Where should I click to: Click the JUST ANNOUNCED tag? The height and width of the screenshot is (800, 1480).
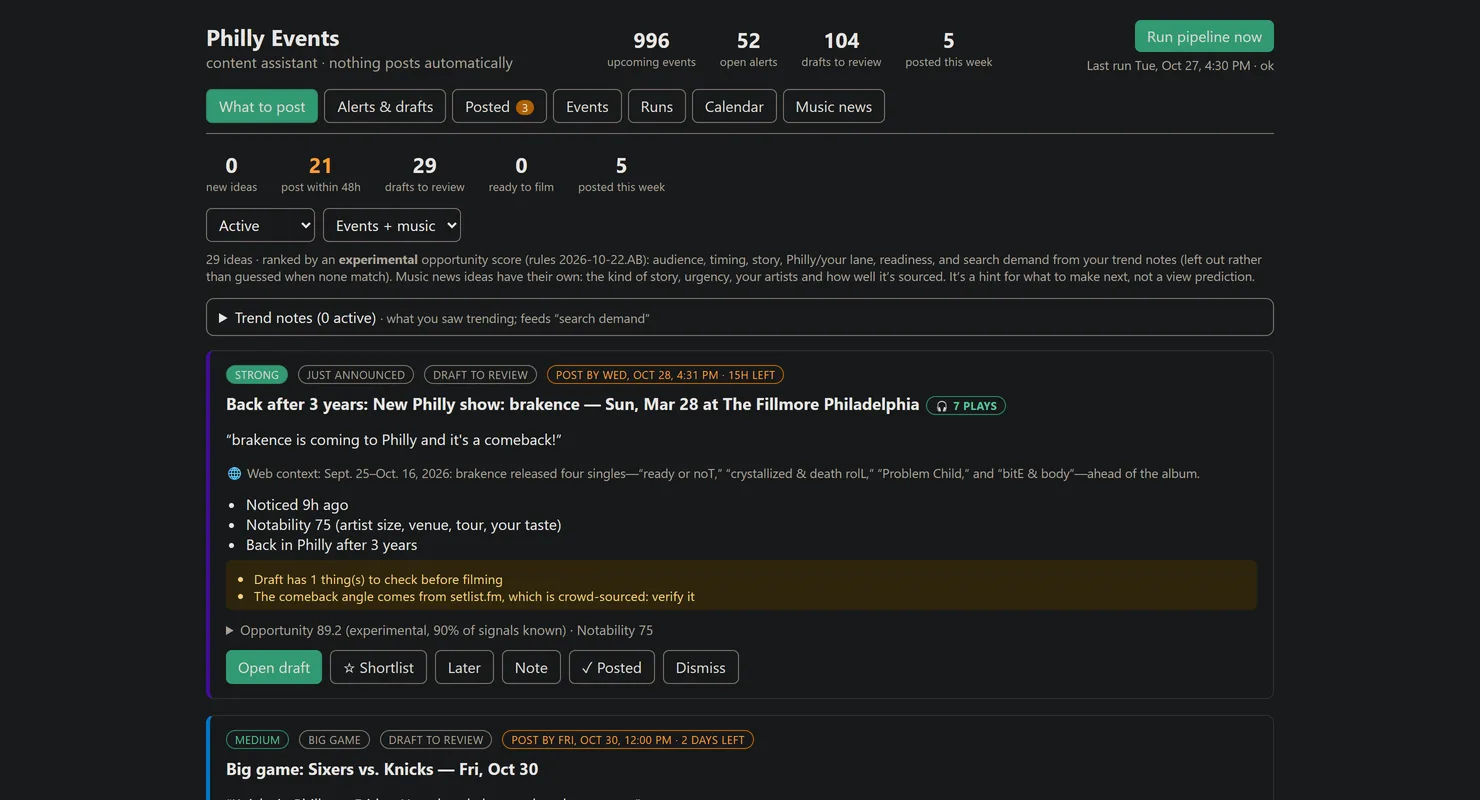coord(356,375)
